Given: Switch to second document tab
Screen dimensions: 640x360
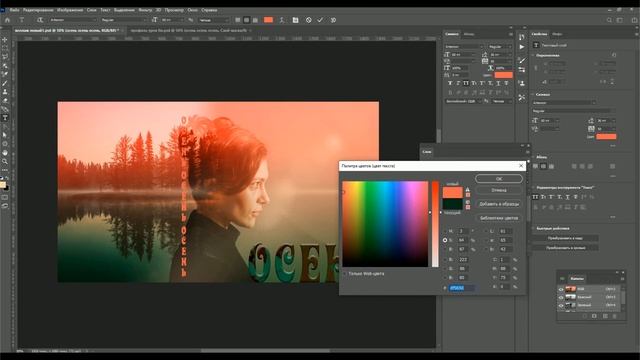Looking at the screenshot, I should pos(189,30).
